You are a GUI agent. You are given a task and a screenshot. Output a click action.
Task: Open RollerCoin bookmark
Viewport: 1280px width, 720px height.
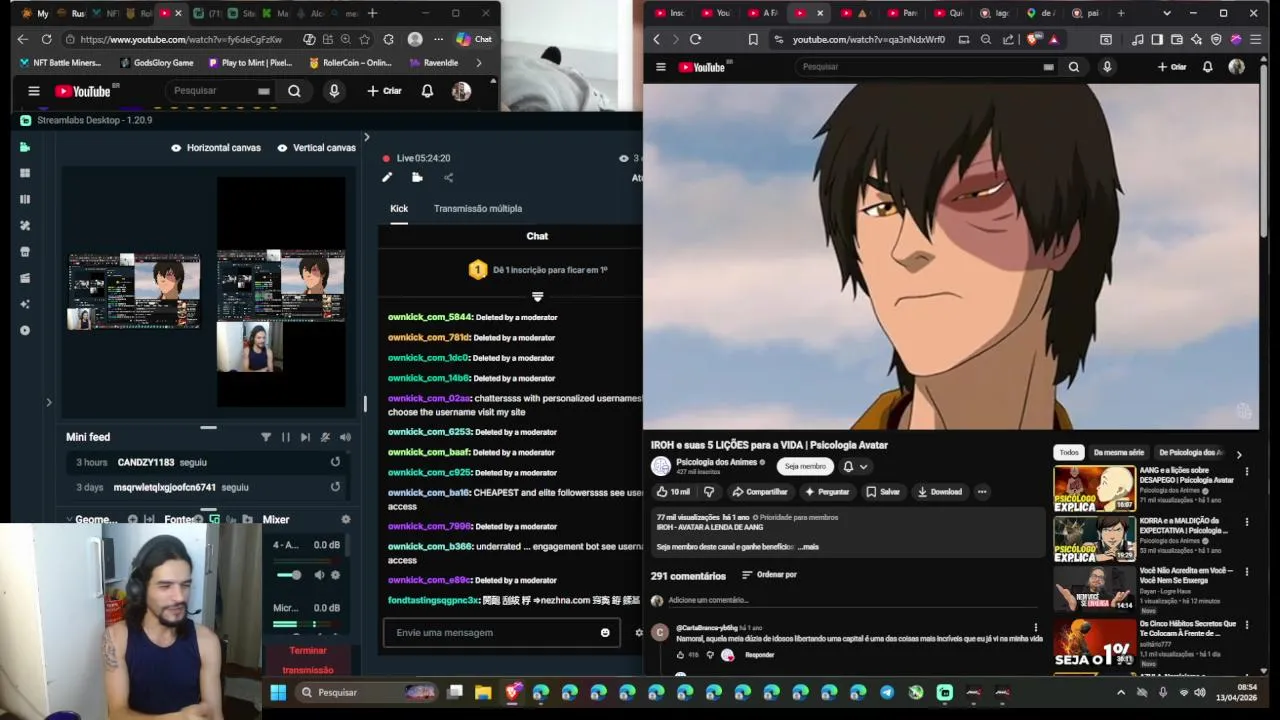(x=350, y=62)
